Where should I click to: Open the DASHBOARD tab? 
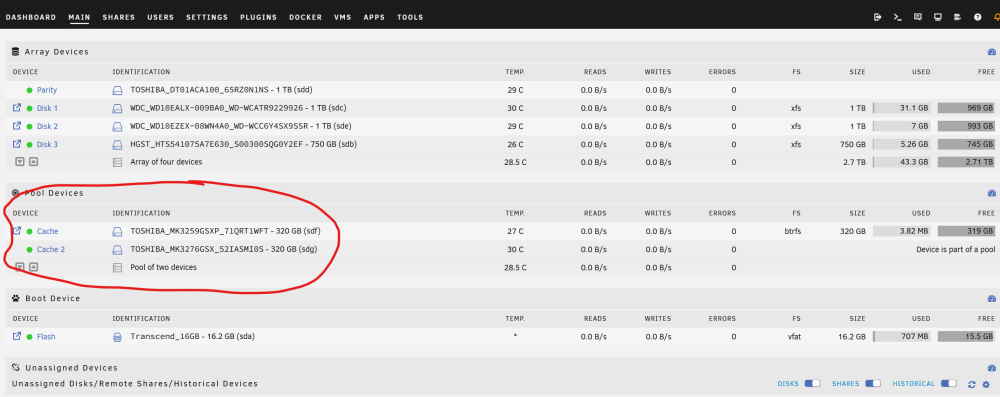click(31, 17)
